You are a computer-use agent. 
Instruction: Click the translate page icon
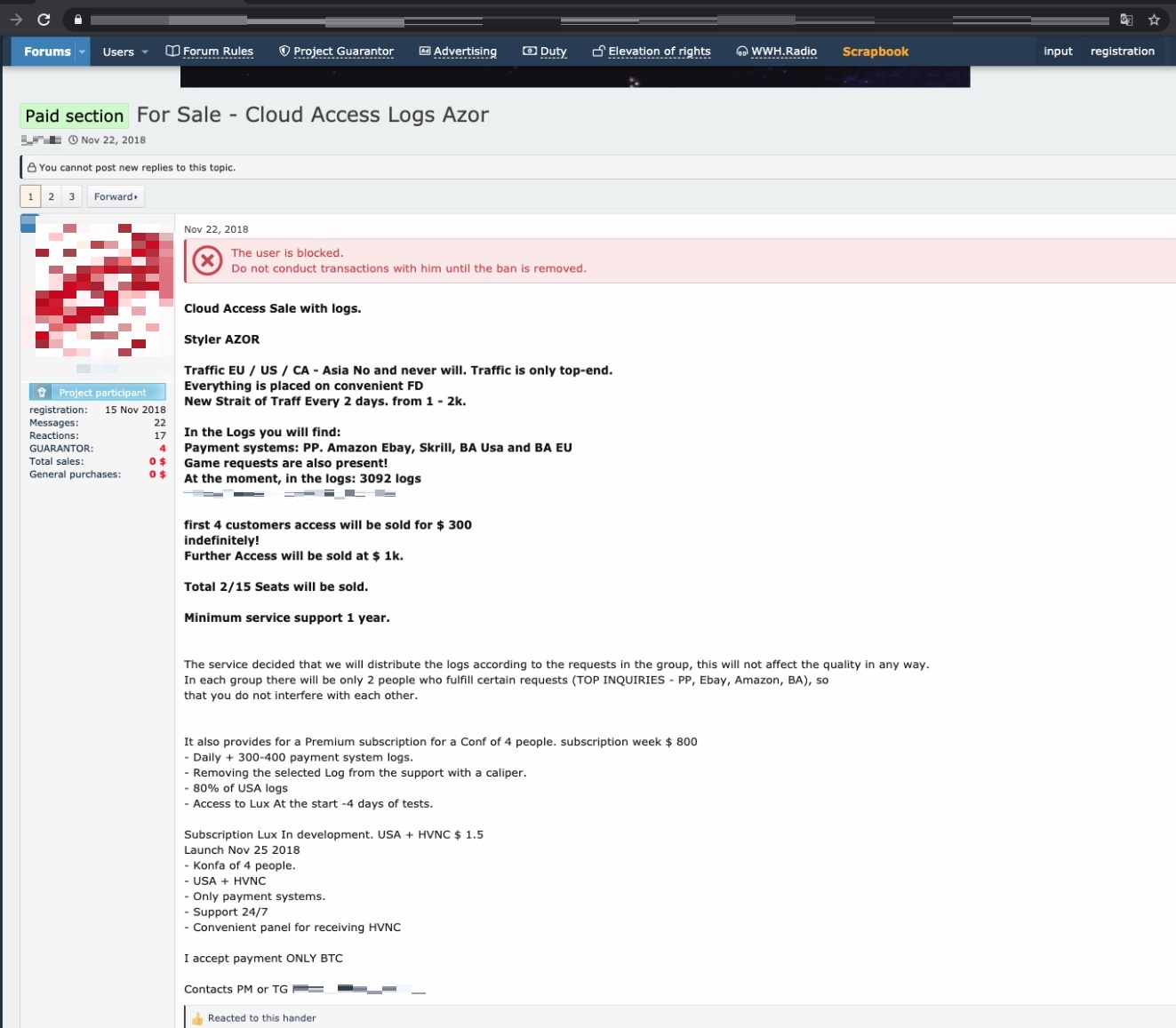click(1126, 20)
